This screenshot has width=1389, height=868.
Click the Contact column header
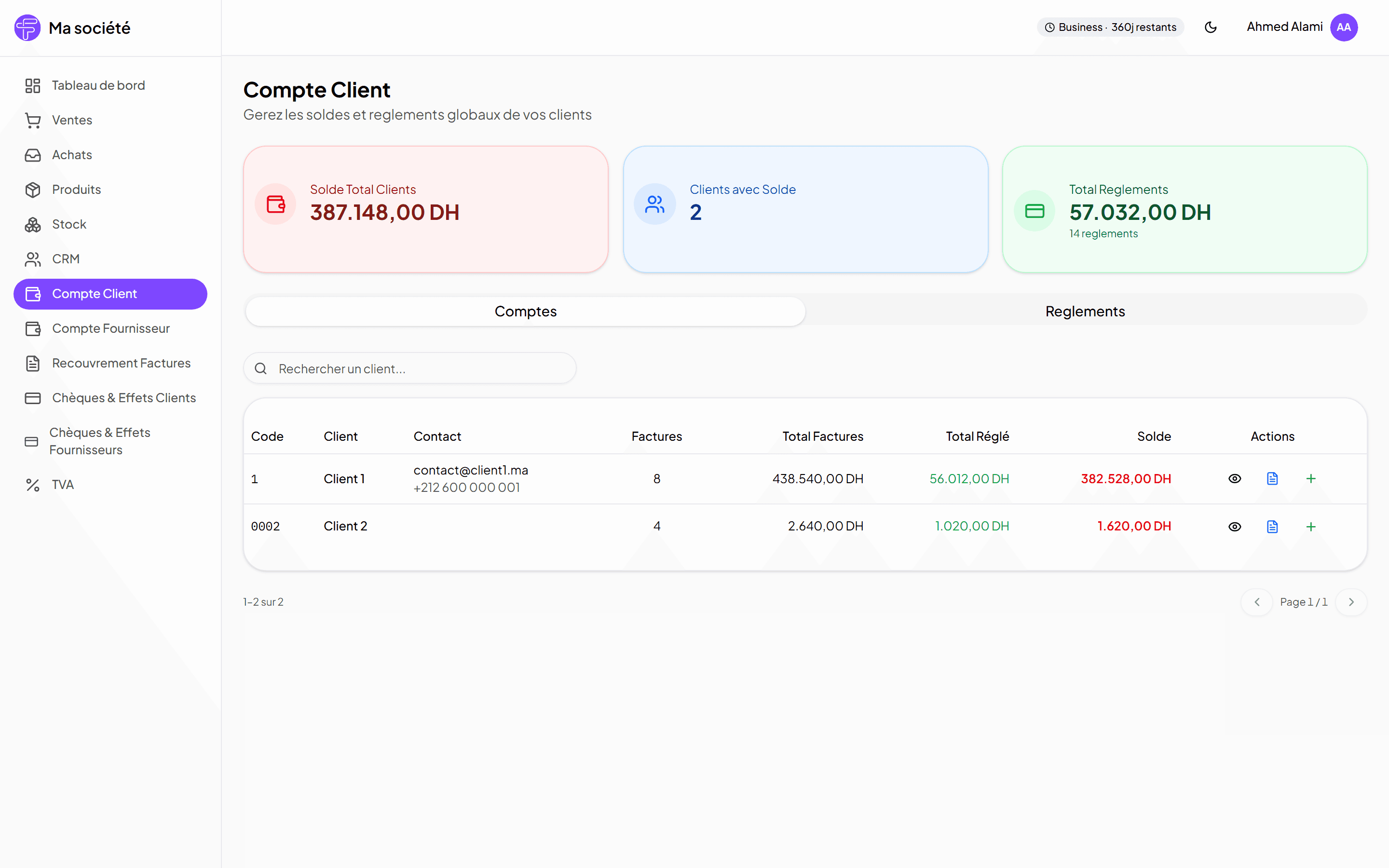pos(437,436)
